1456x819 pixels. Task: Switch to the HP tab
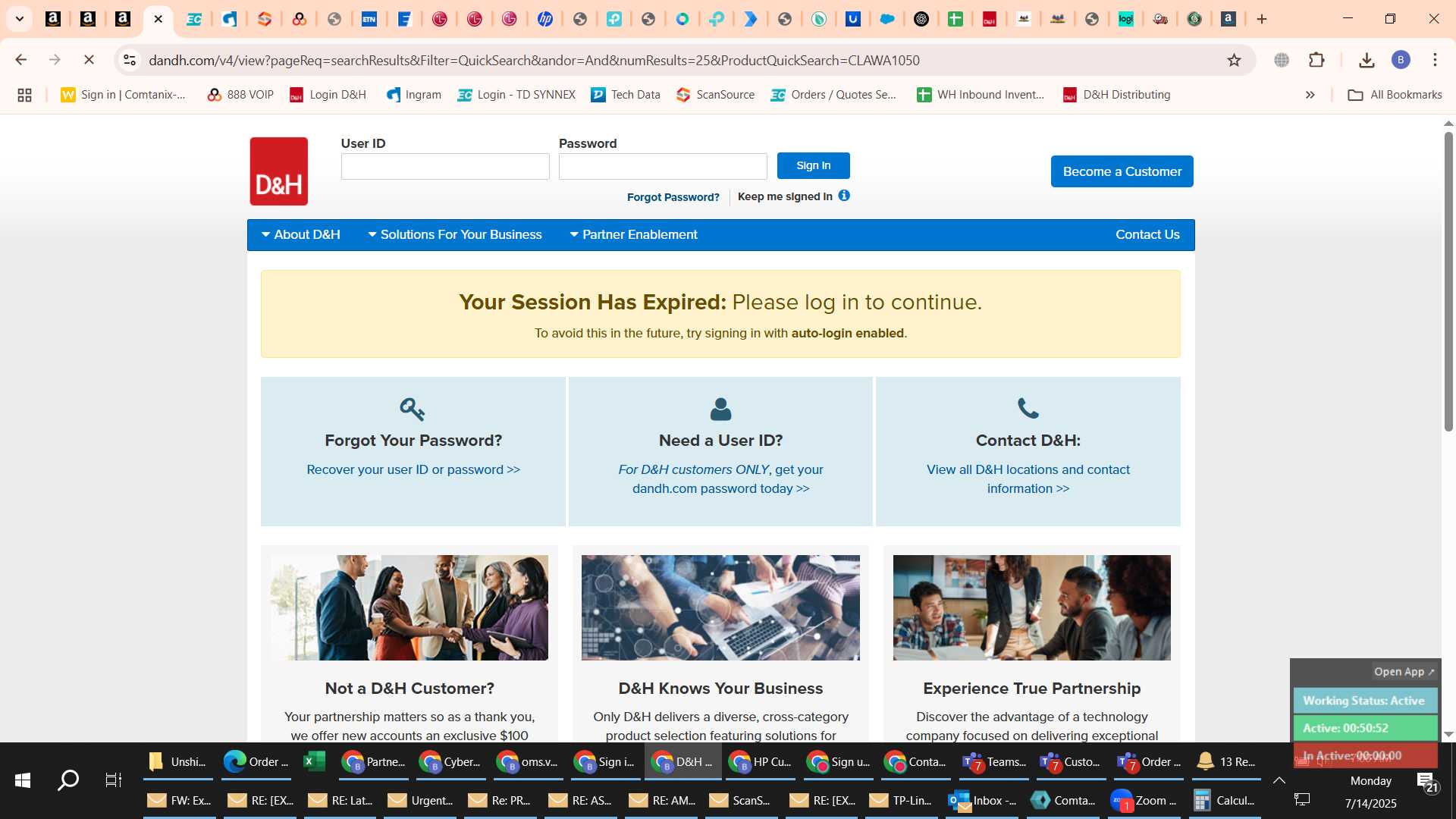(544, 19)
